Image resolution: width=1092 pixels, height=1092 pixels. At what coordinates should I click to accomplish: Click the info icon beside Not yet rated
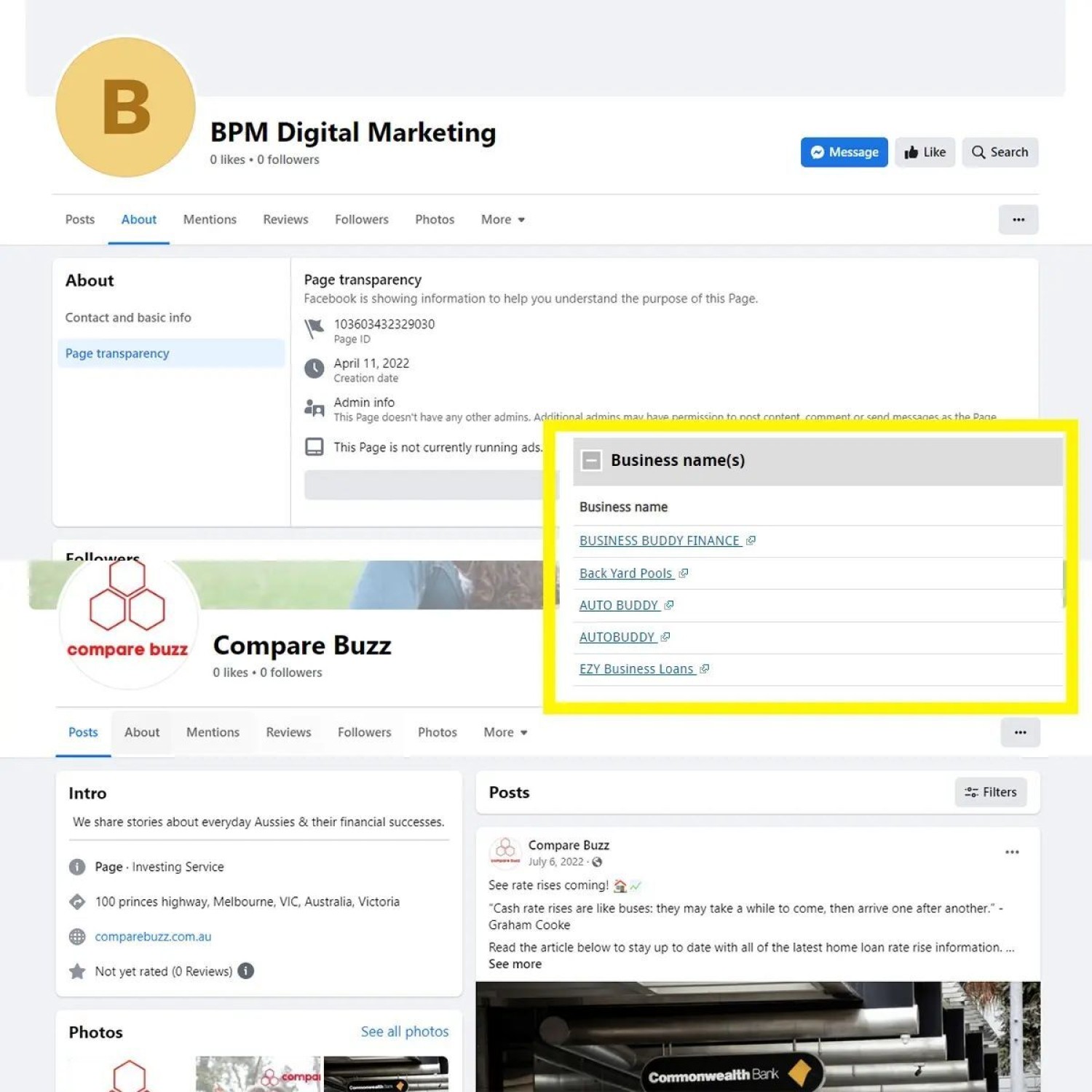tap(246, 971)
